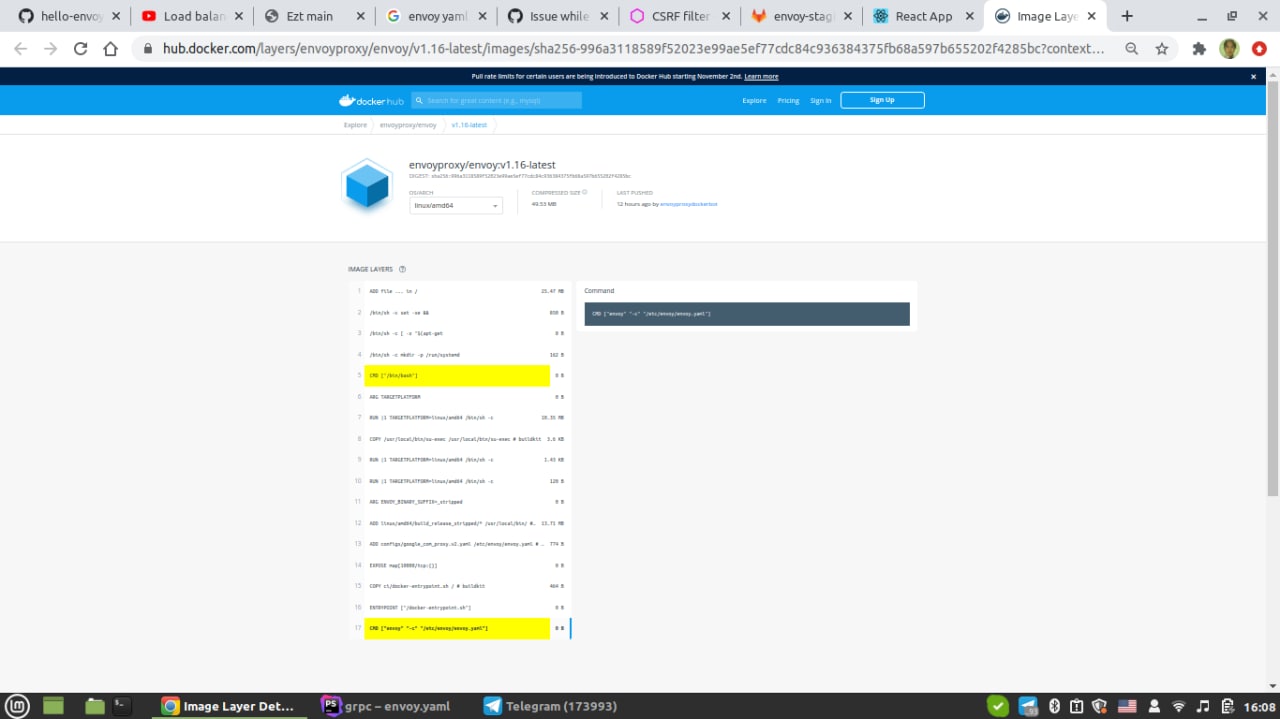Open Telegram (173993) taskbar window

[550, 706]
